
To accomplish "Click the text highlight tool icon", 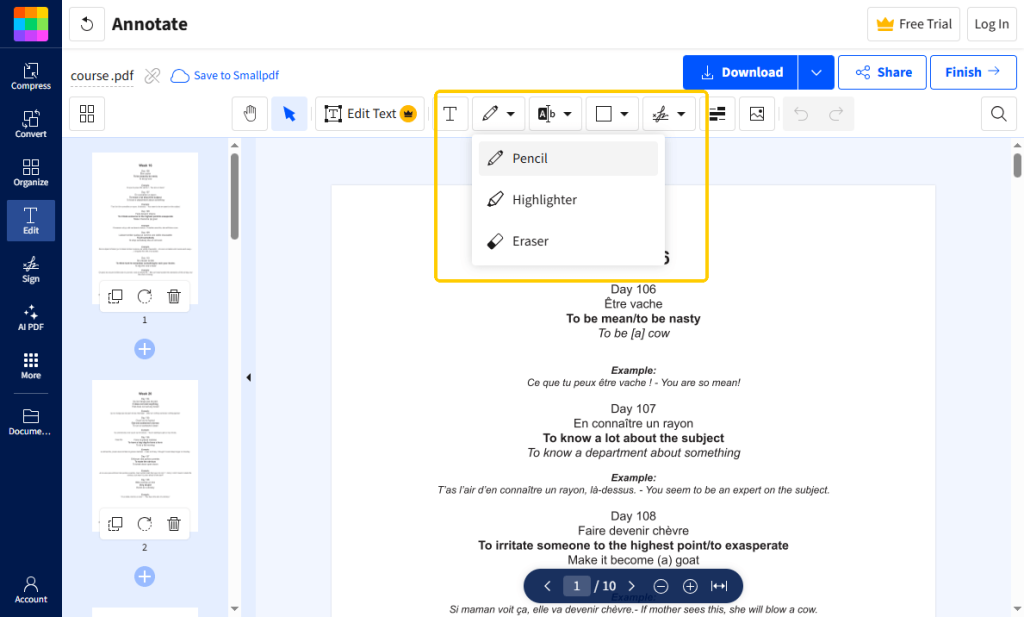I will (x=546, y=114).
